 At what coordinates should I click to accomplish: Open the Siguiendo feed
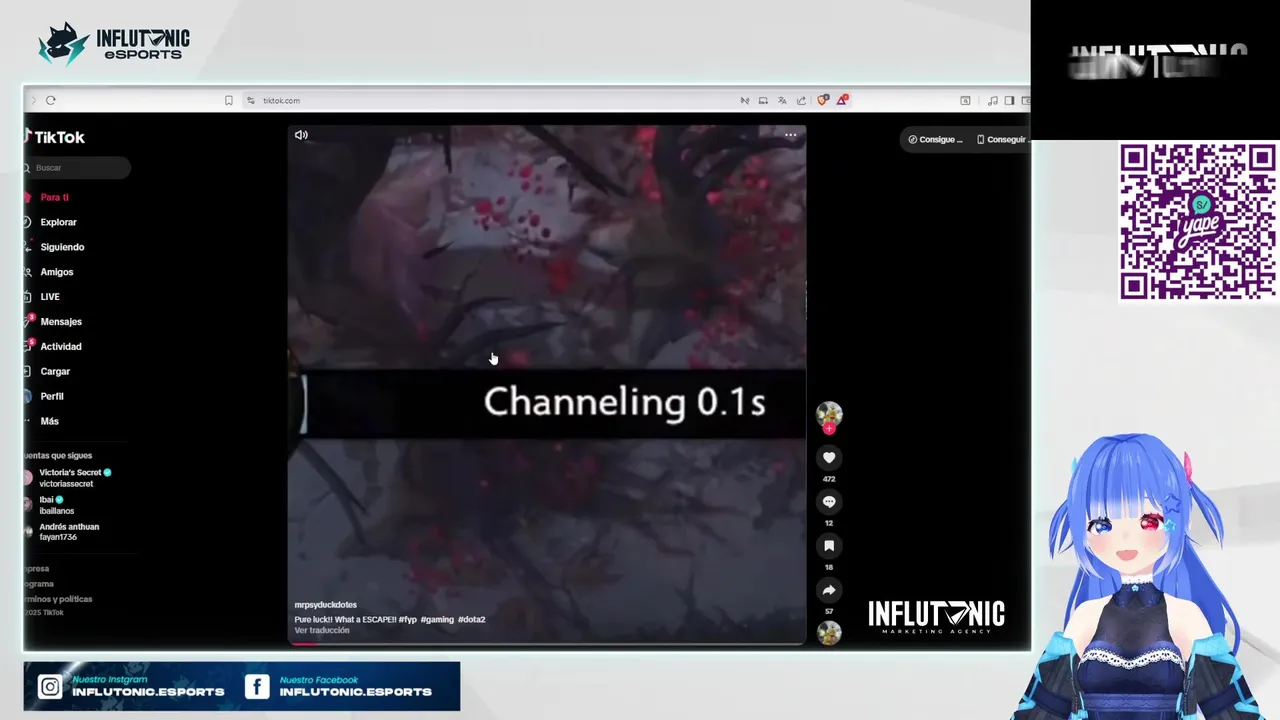click(x=62, y=247)
